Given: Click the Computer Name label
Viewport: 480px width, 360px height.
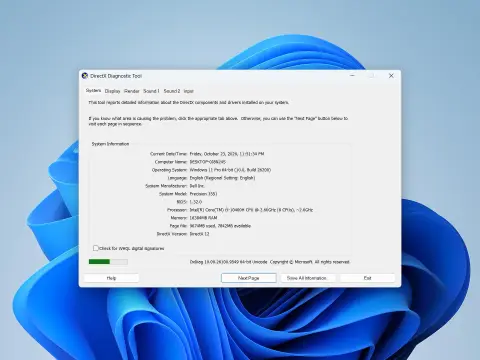Looking at the screenshot, I should [171, 162].
